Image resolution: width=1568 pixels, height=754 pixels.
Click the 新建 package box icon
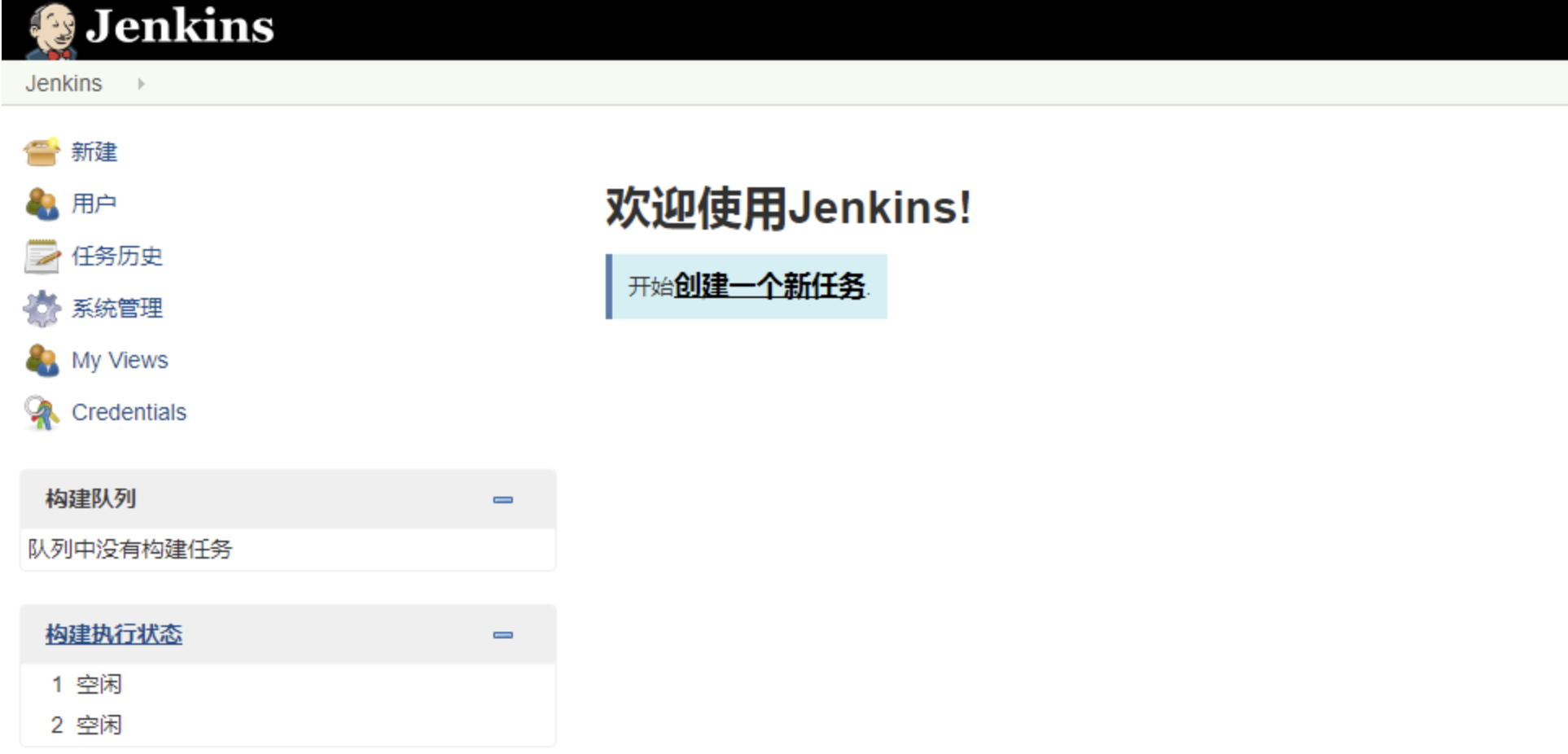coord(42,151)
